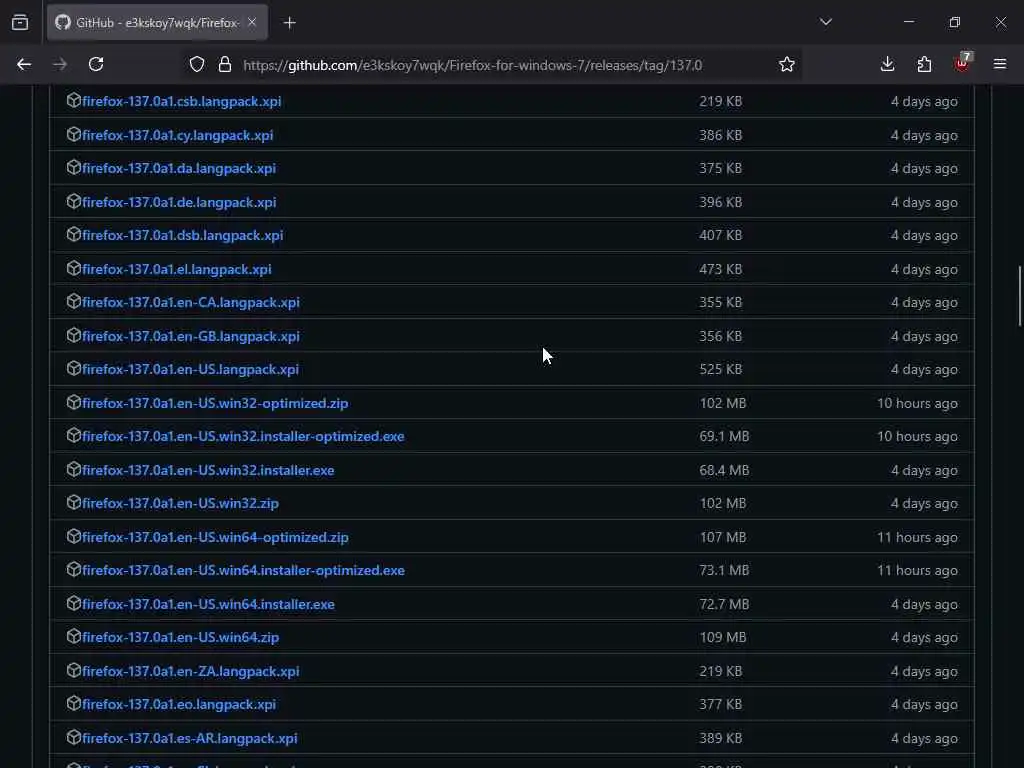Download firefox-137.0a1.en-US.win64.zip
This screenshot has height=768, width=1024.
pyautogui.click(x=180, y=637)
